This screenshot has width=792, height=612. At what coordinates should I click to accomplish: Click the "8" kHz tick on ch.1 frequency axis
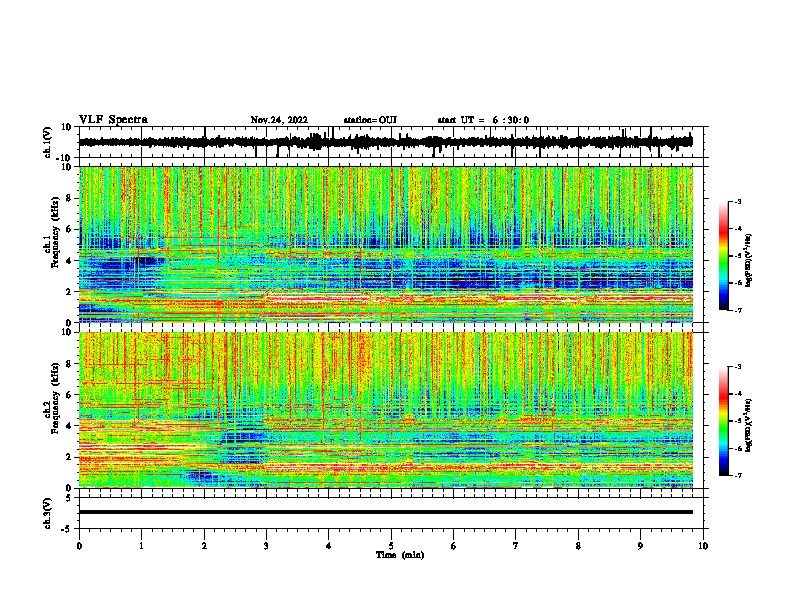[x=70, y=198]
